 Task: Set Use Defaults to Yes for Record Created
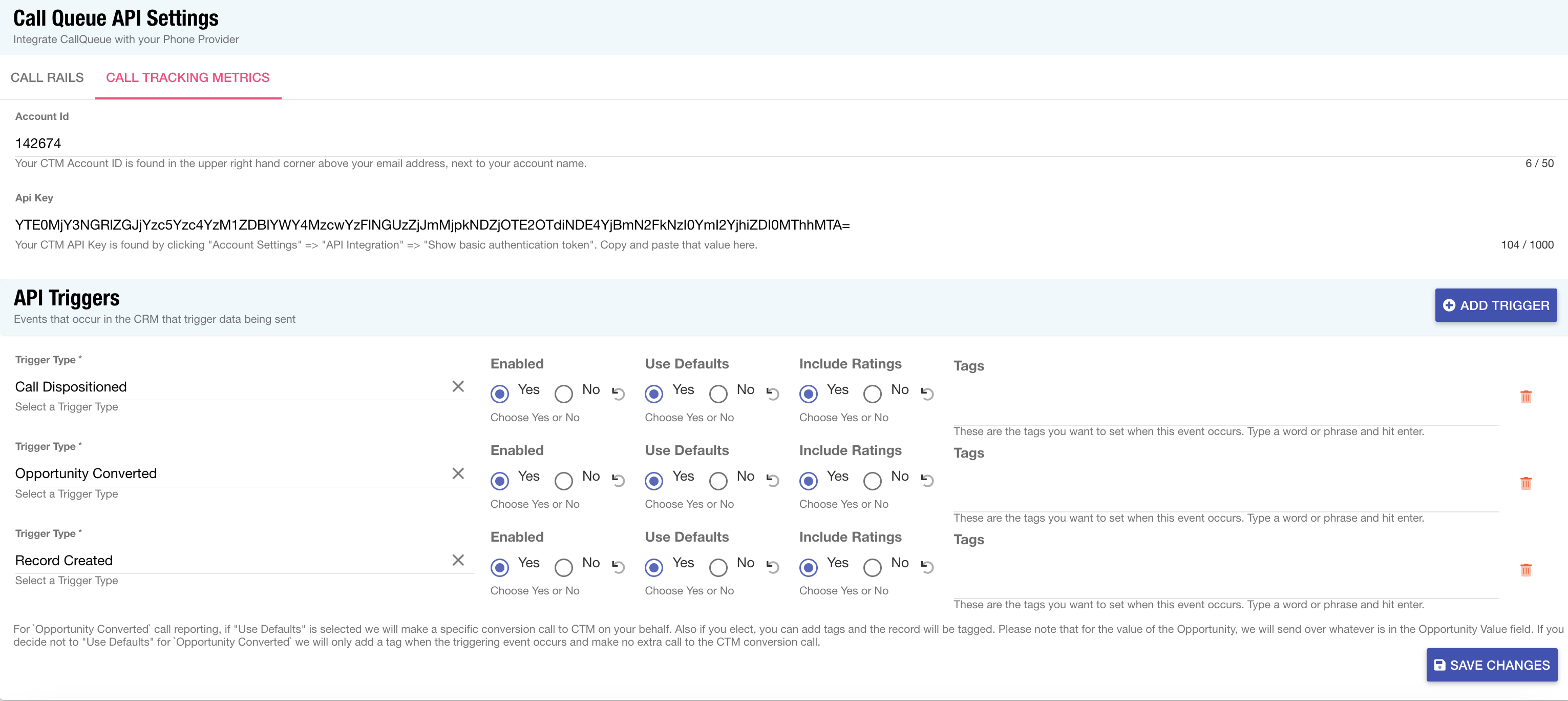pyautogui.click(x=654, y=567)
